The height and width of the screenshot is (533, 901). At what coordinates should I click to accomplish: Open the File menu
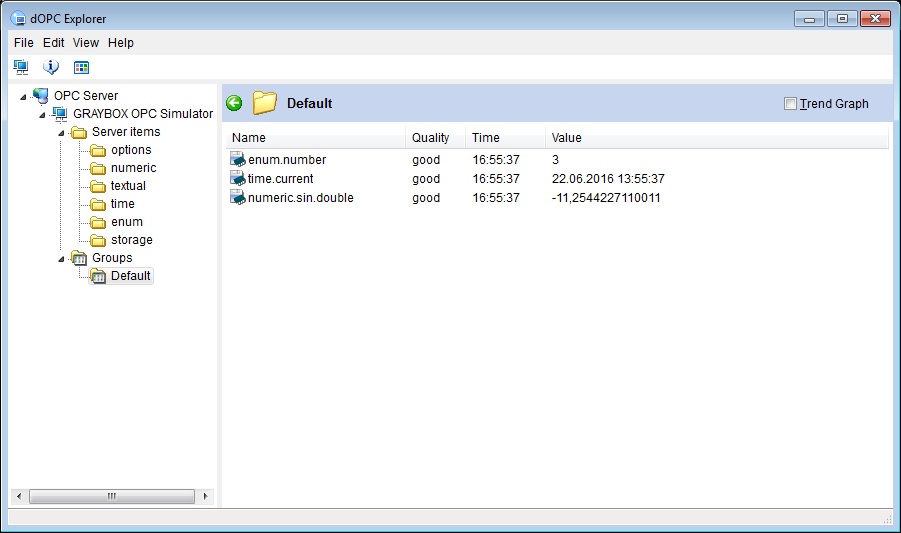coord(24,43)
